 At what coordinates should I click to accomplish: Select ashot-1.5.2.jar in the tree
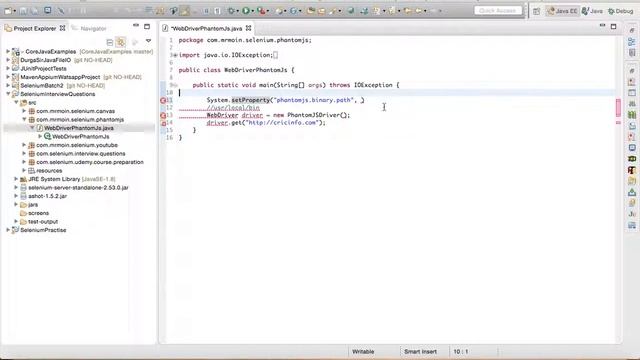click(47, 196)
